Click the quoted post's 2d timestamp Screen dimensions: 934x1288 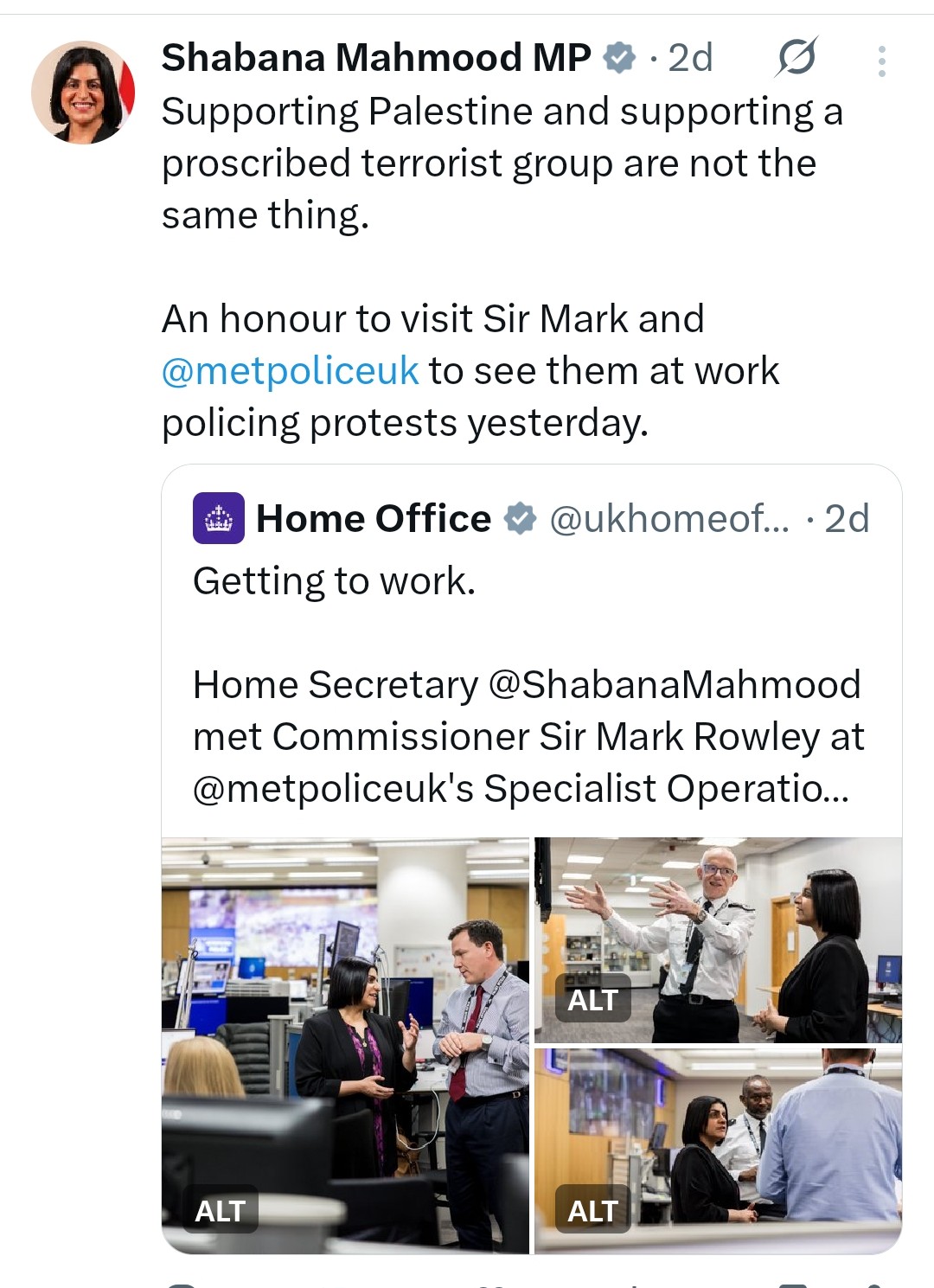[847, 518]
